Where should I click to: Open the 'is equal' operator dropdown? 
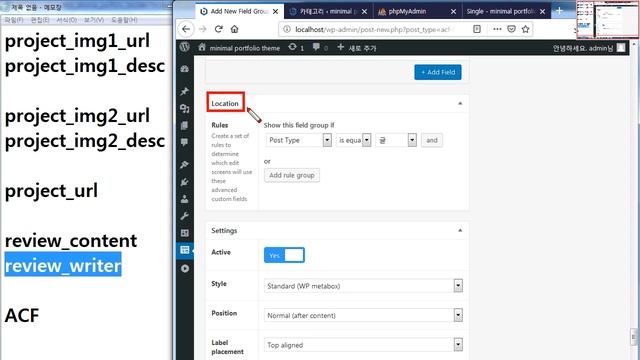(353, 140)
